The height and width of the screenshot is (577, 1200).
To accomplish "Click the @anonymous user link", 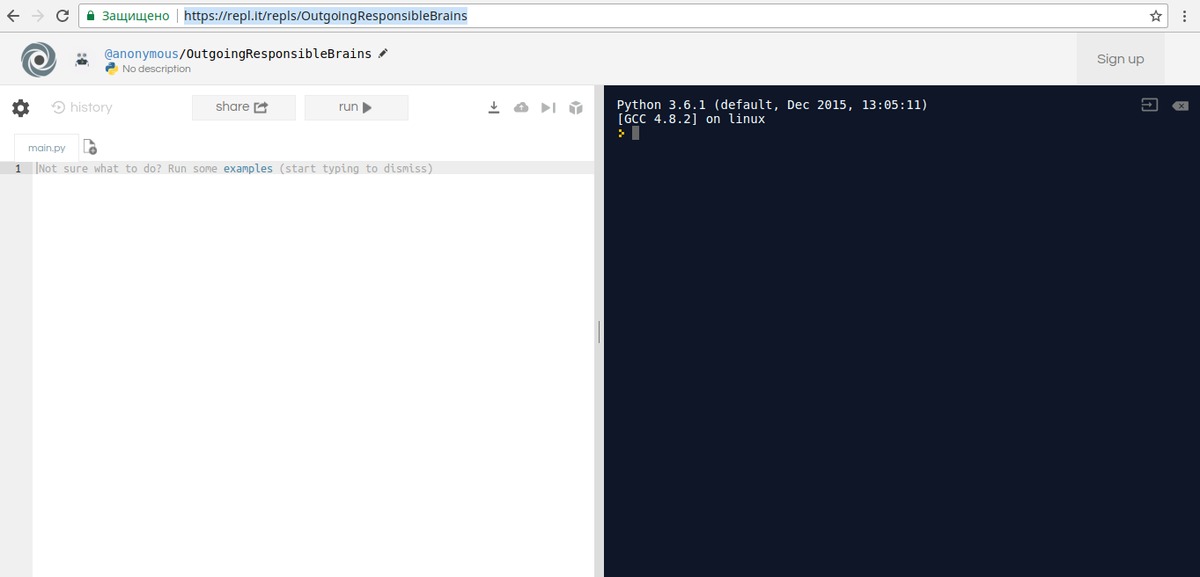I will pos(141,53).
